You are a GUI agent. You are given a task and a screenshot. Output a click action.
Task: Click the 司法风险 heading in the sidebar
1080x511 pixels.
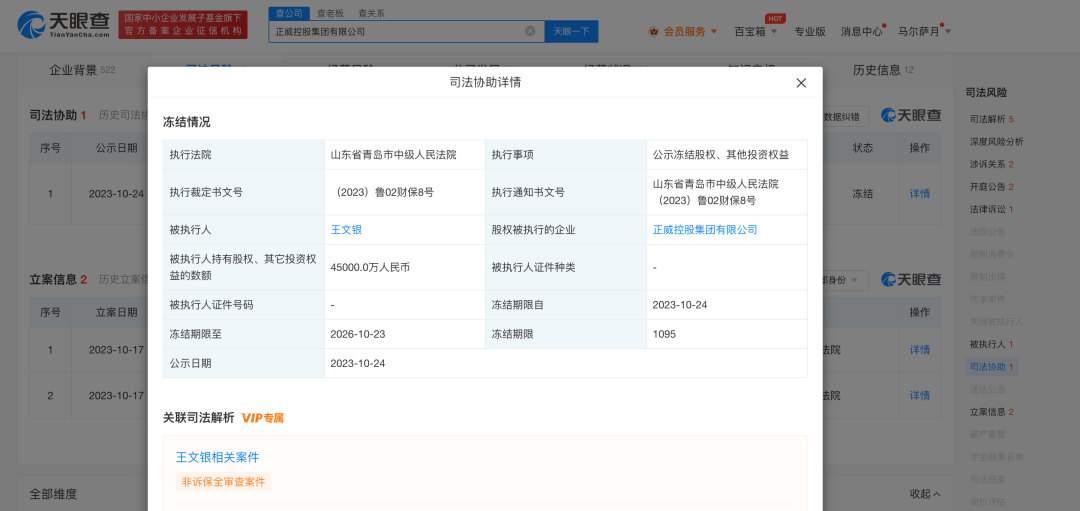(x=986, y=92)
